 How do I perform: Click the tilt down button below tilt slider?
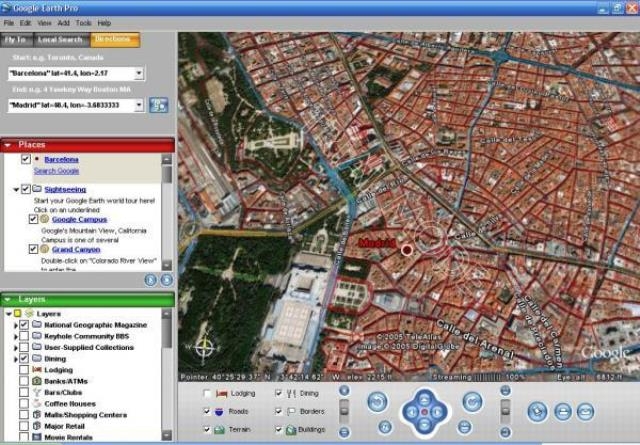click(505, 432)
